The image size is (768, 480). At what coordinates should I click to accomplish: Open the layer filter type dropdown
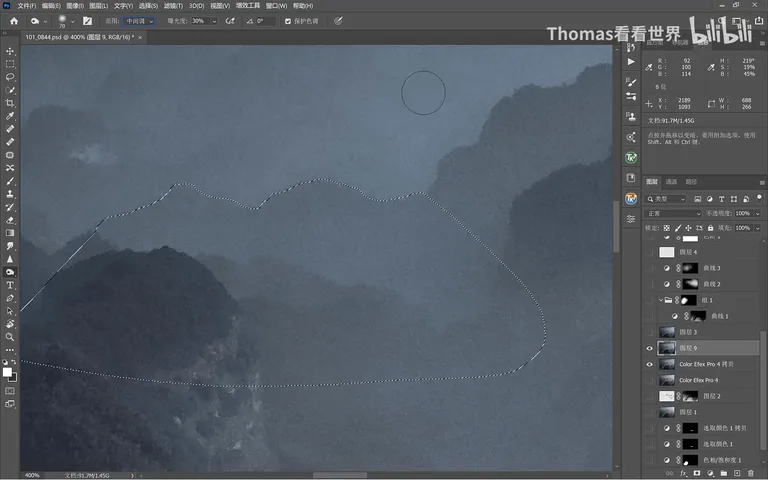[x=666, y=199]
